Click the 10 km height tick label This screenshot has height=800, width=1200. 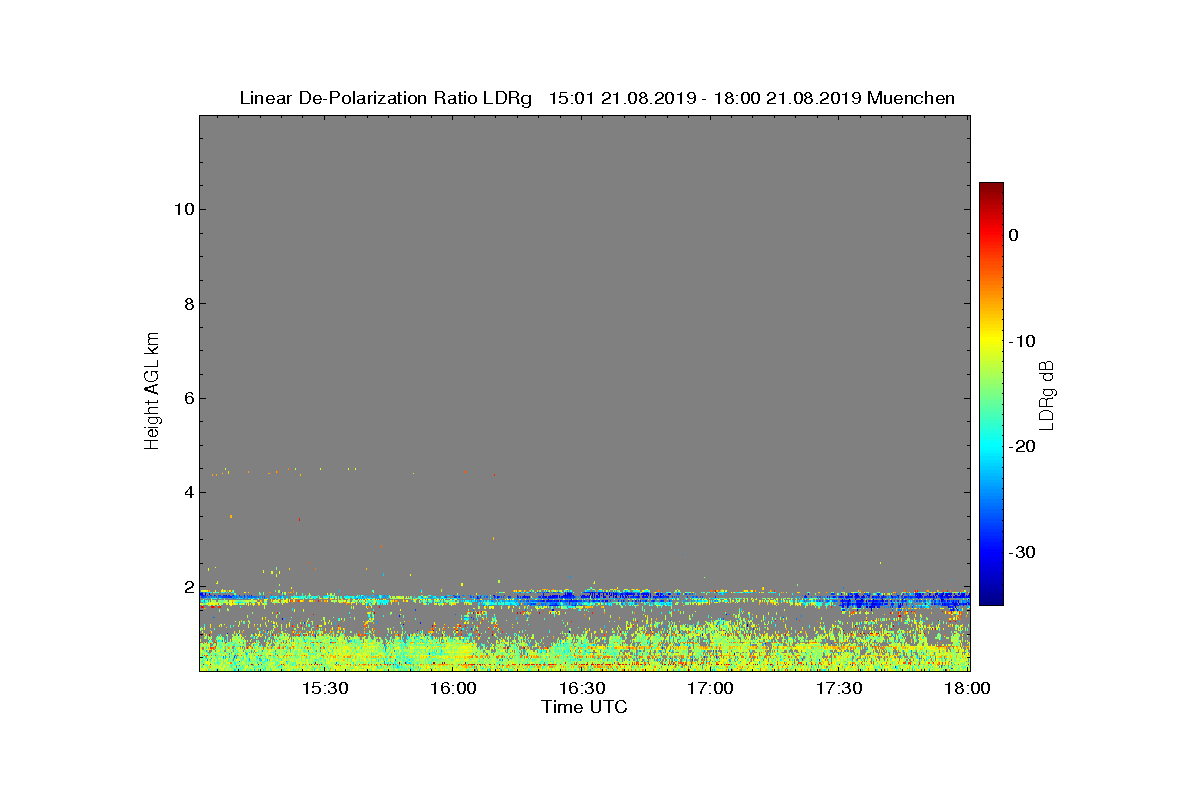coord(182,209)
